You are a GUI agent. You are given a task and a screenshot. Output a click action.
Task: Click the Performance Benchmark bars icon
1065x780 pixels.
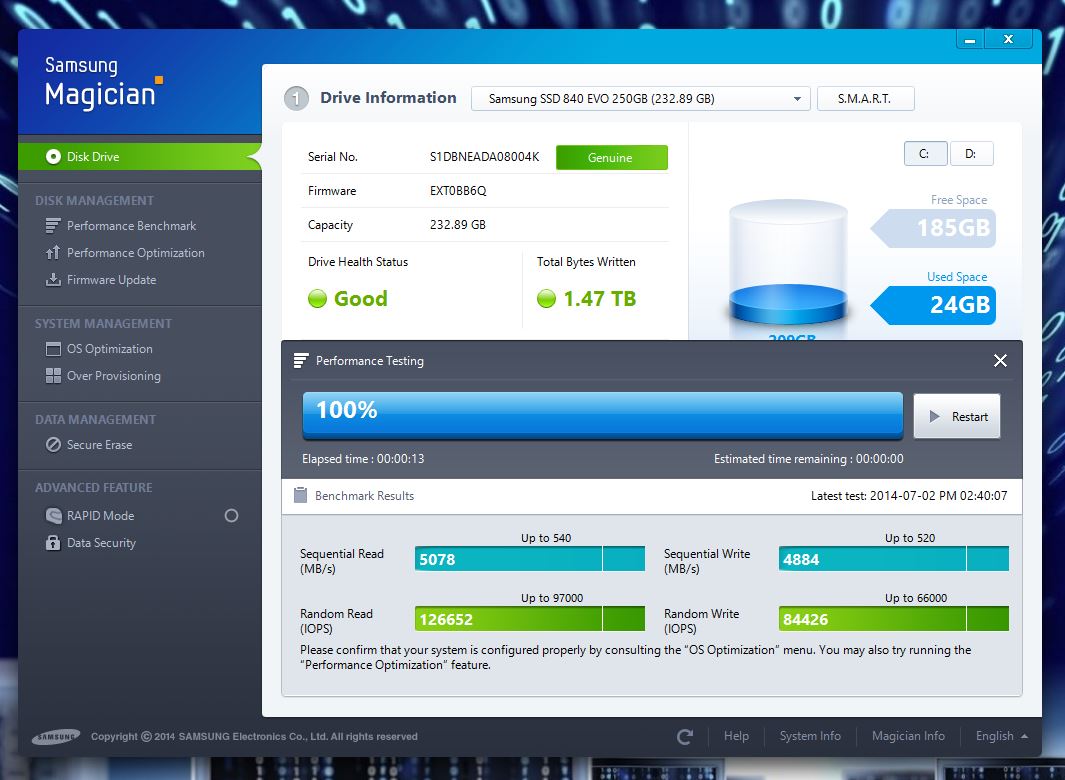pyautogui.click(x=53, y=226)
